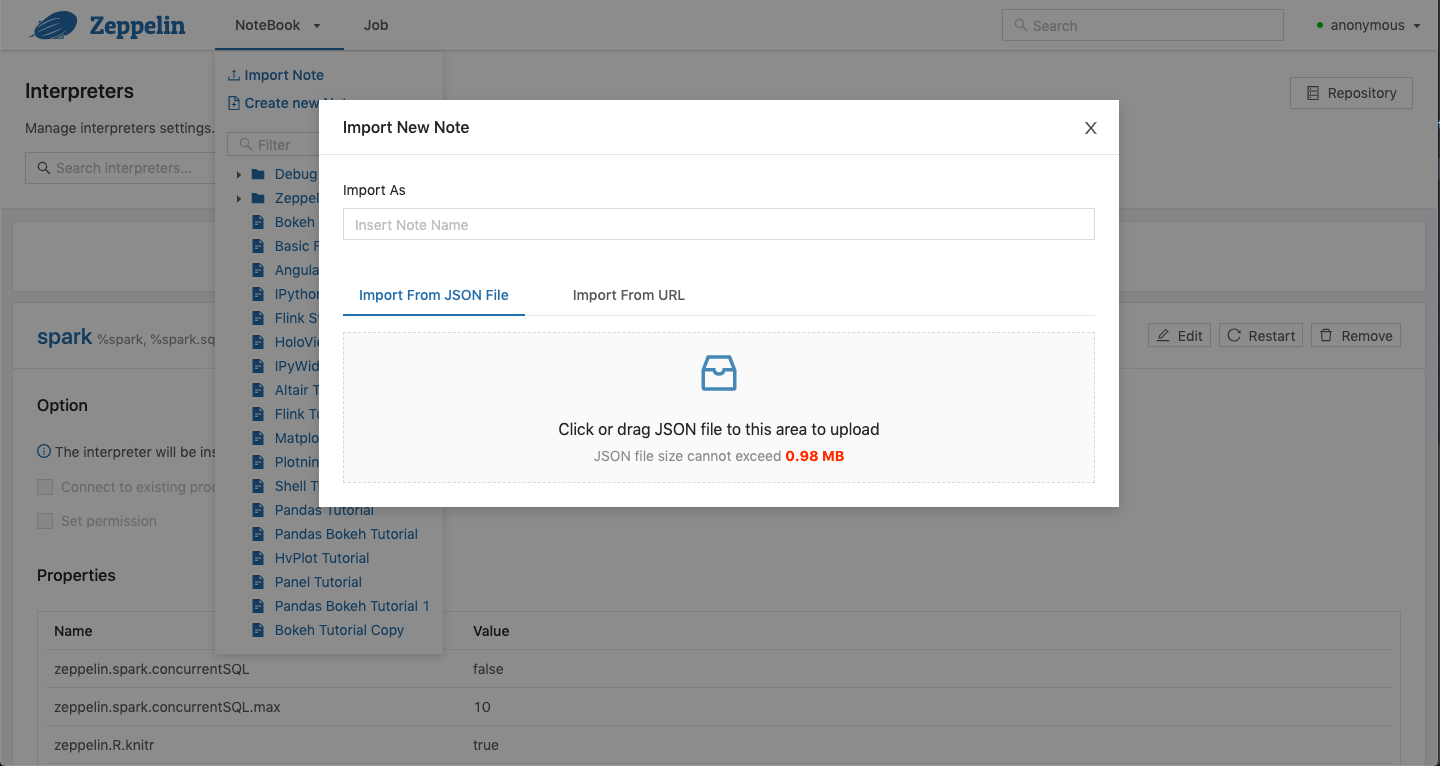The height and width of the screenshot is (766, 1440).
Task: Toggle Connect to existing process checkbox
Action: [x=45, y=487]
